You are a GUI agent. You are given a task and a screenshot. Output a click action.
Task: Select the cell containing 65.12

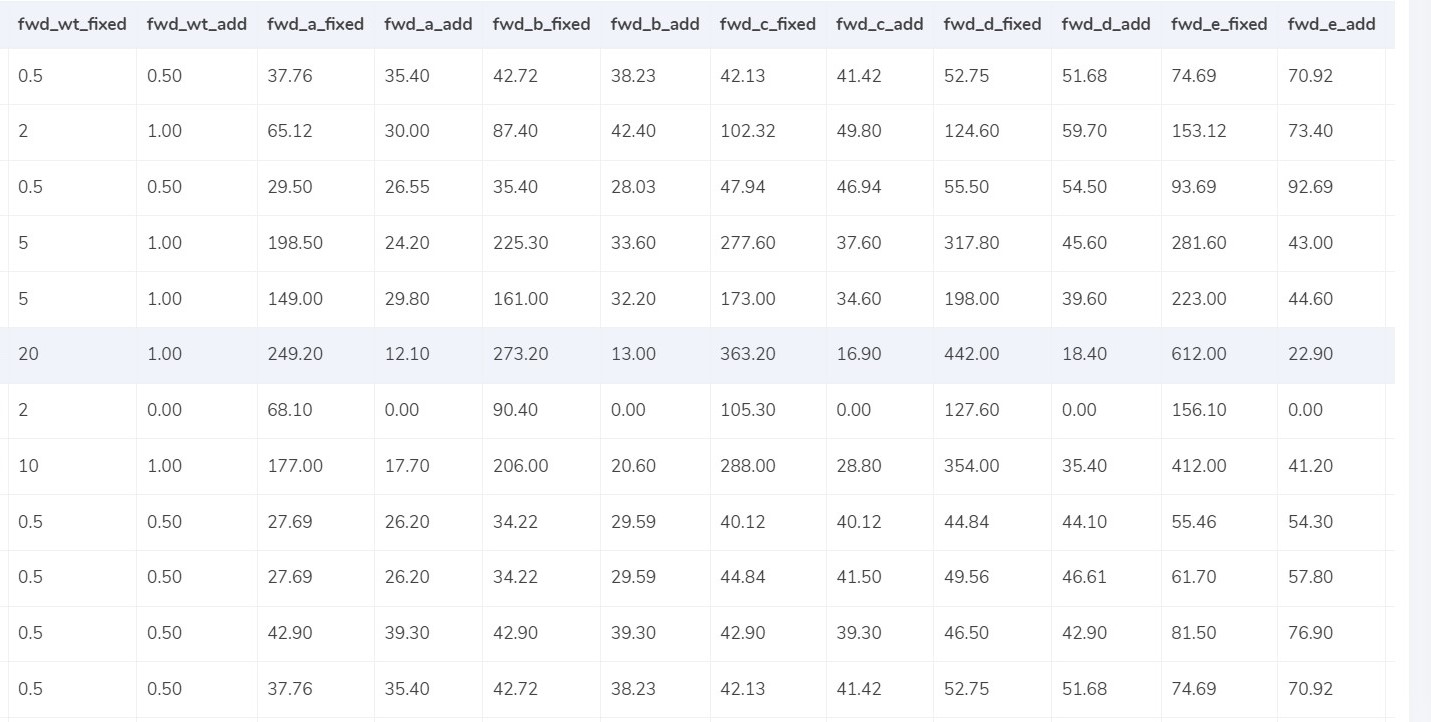click(x=289, y=131)
